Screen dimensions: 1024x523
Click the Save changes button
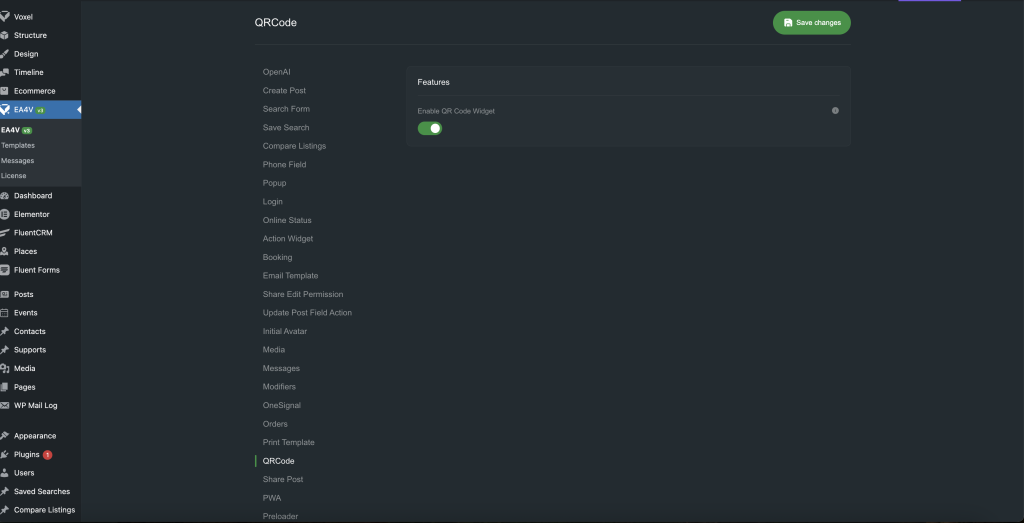811,23
